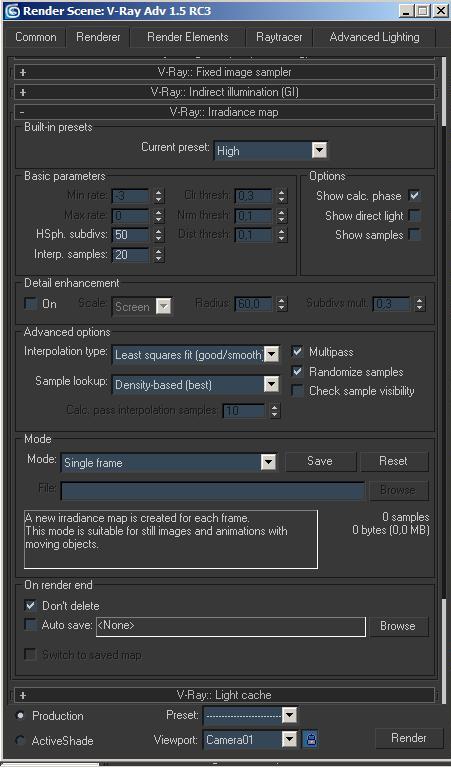Image resolution: width=451 pixels, height=768 pixels.
Task: Click the Mode File path field
Action: [x=213, y=490]
